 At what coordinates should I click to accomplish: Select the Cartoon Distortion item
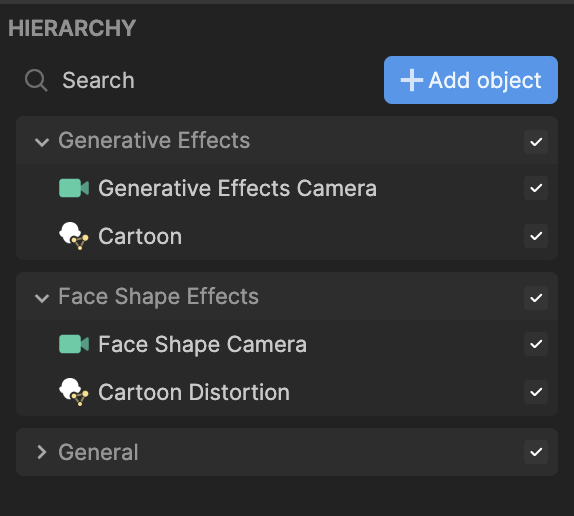pos(287,392)
